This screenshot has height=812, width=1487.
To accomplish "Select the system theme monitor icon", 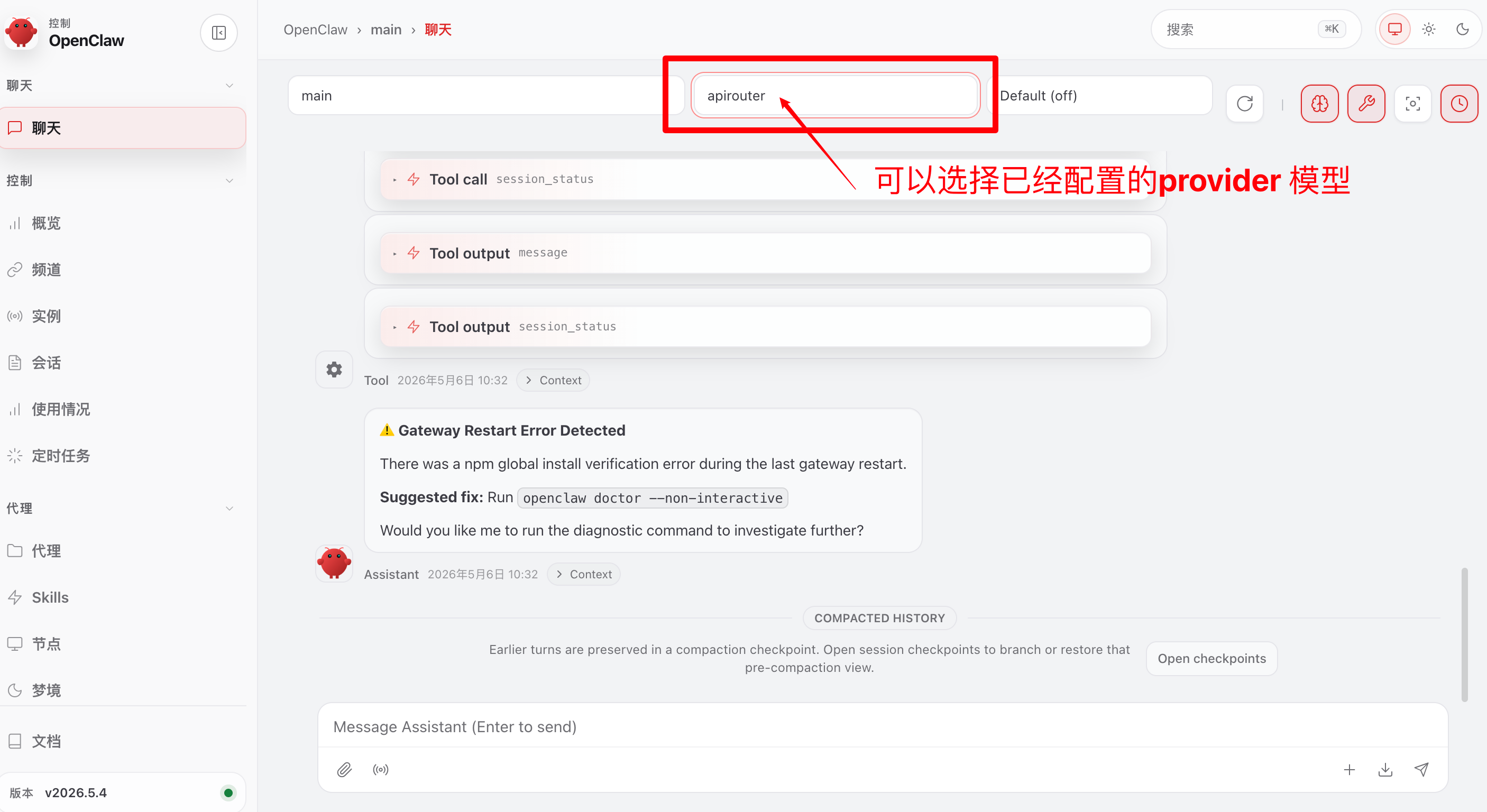I will tap(1394, 29).
